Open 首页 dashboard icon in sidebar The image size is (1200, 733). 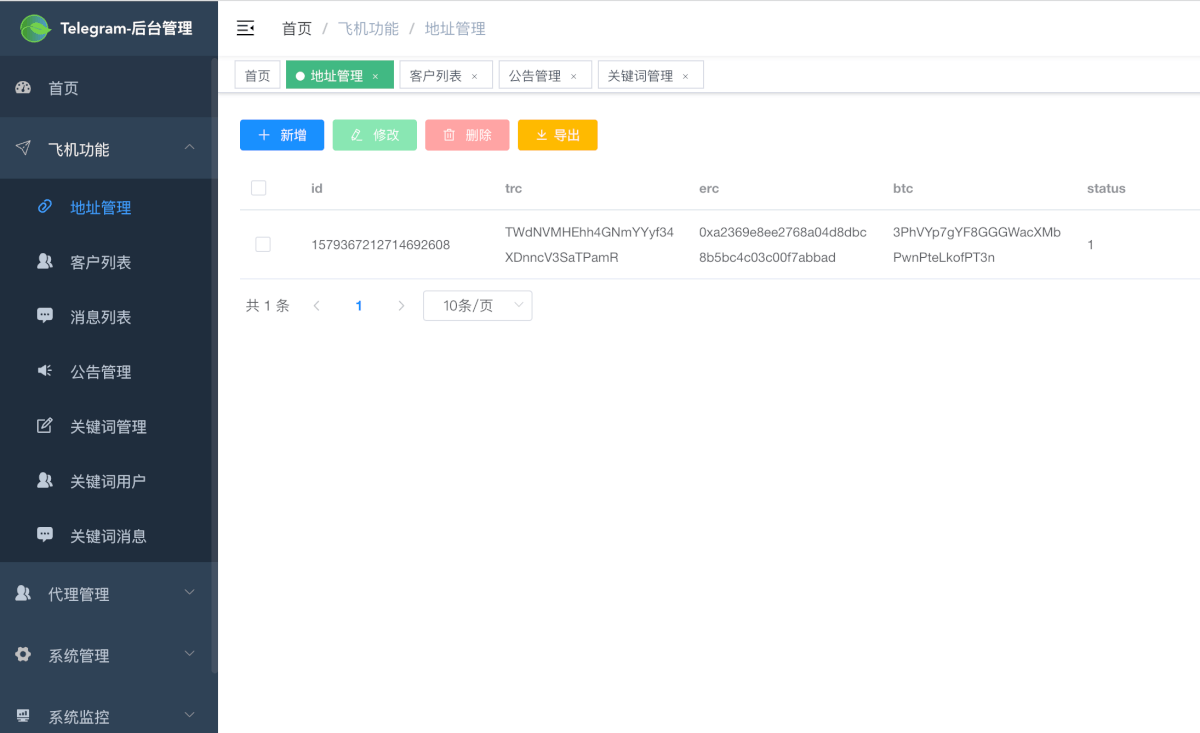point(23,88)
